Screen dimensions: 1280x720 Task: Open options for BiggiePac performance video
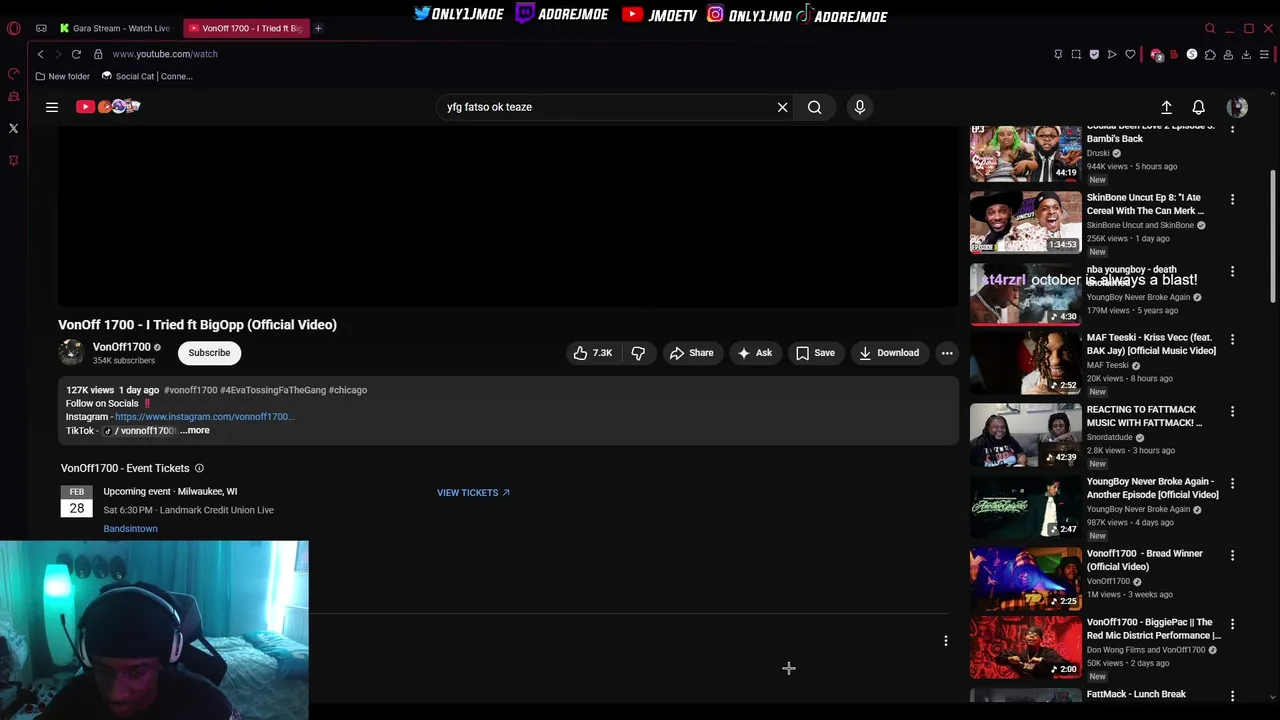tap(1232, 625)
